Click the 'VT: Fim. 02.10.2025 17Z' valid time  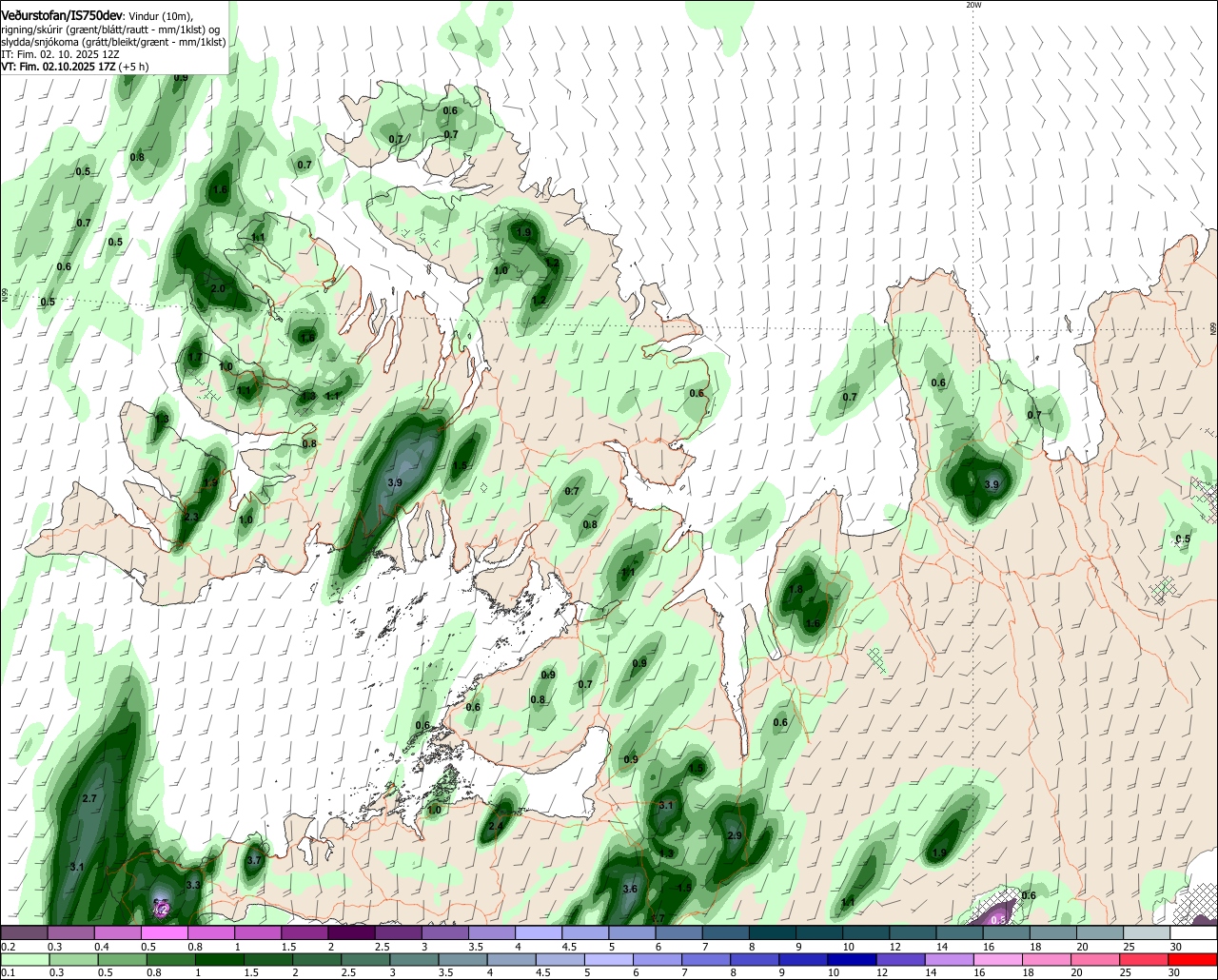(59, 68)
